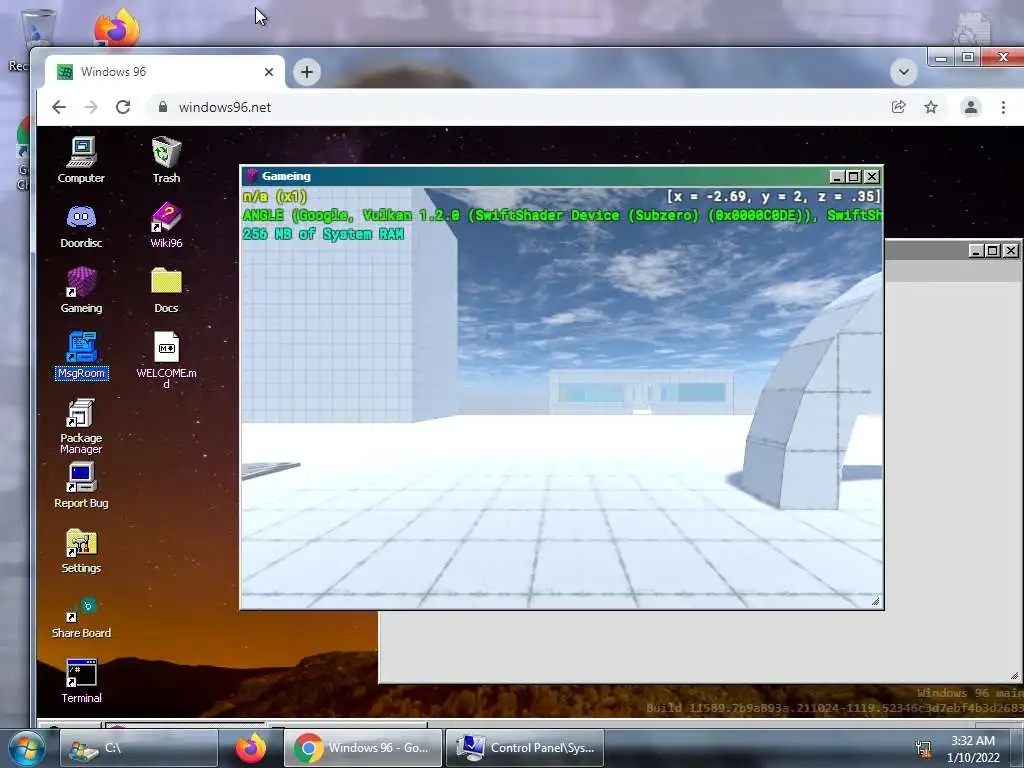The image size is (1024, 768).
Task: Open the Wiki96 book icon
Action: click(x=166, y=225)
